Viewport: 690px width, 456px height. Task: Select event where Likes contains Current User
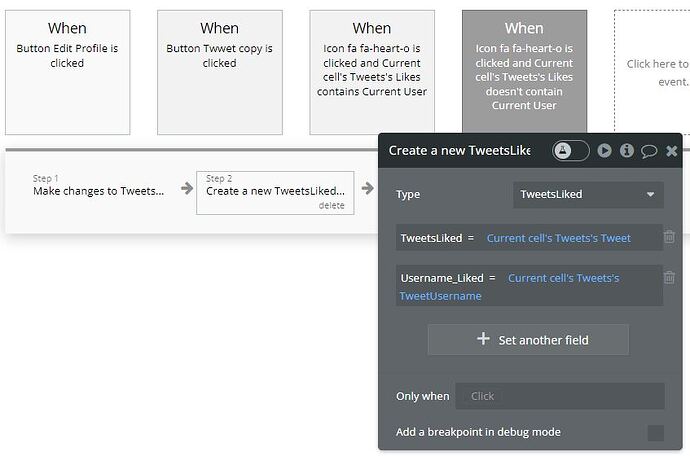(x=372, y=73)
